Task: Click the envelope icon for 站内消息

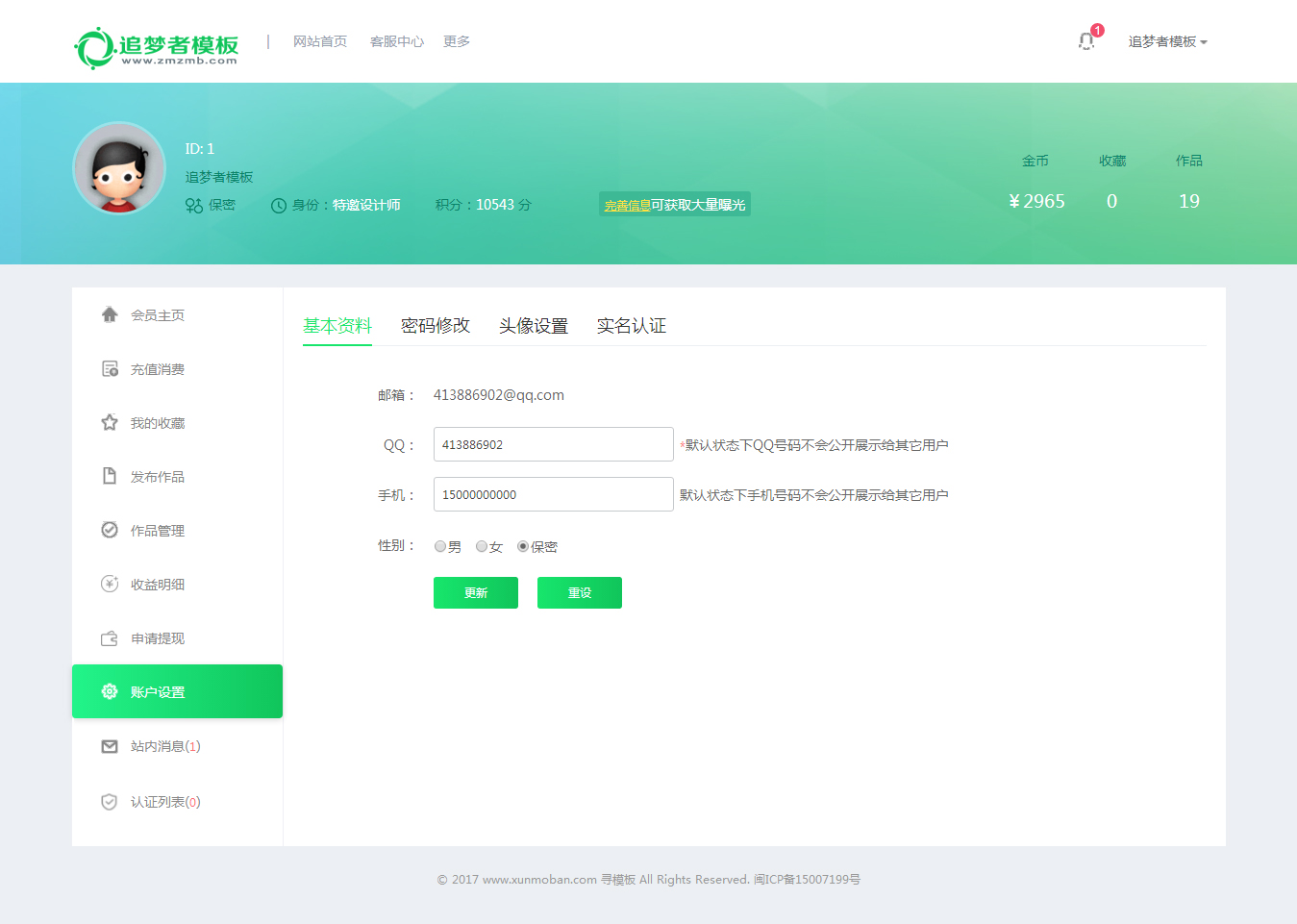Action: 110,746
